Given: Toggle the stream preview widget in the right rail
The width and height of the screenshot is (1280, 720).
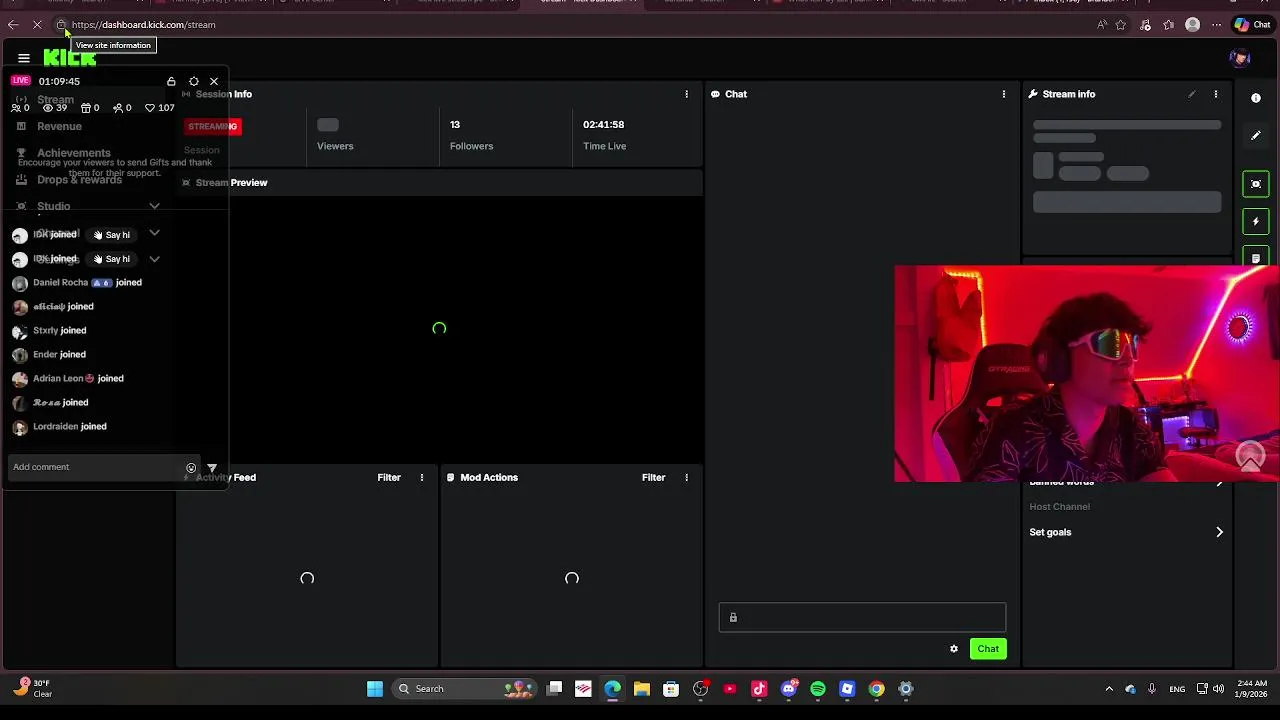Looking at the screenshot, I should click(1256, 184).
